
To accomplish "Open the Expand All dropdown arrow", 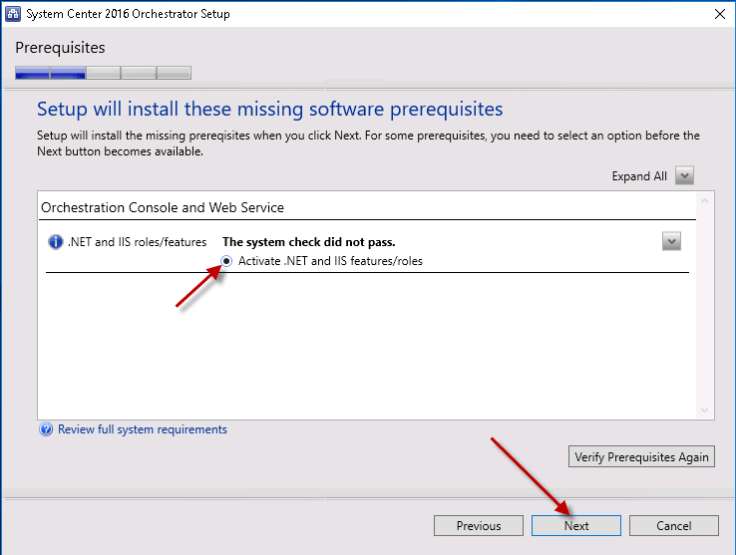I will click(x=684, y=176).
